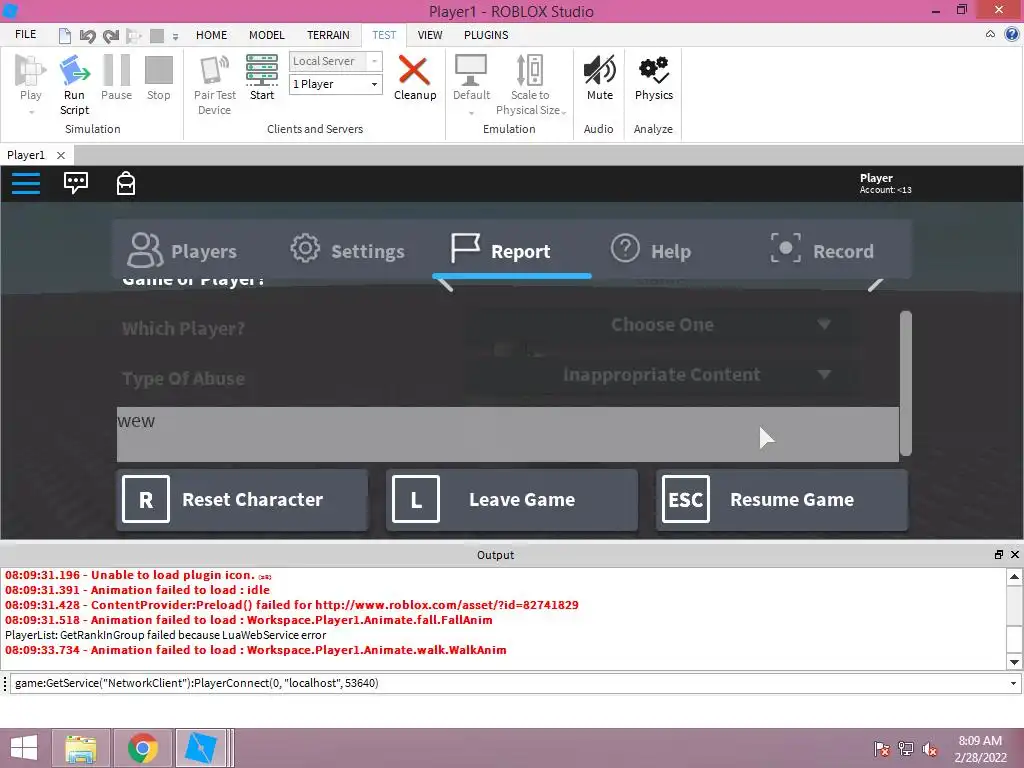Expand the Default emulation dropdown arrow
Viewport: 1024px width, 768px height.
coord(471,113)
